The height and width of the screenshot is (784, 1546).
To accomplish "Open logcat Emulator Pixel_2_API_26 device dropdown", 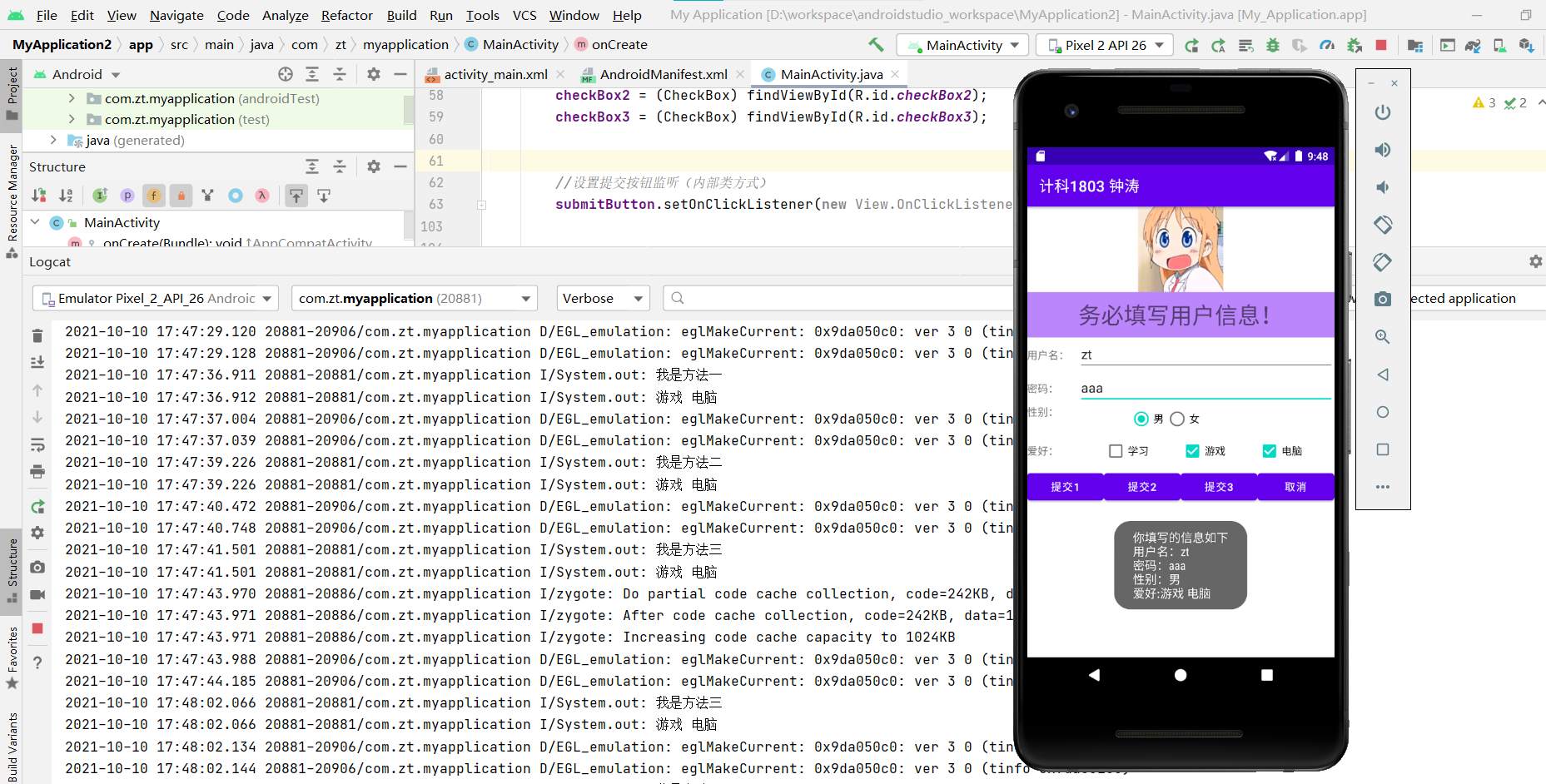I will click(155, 298).
